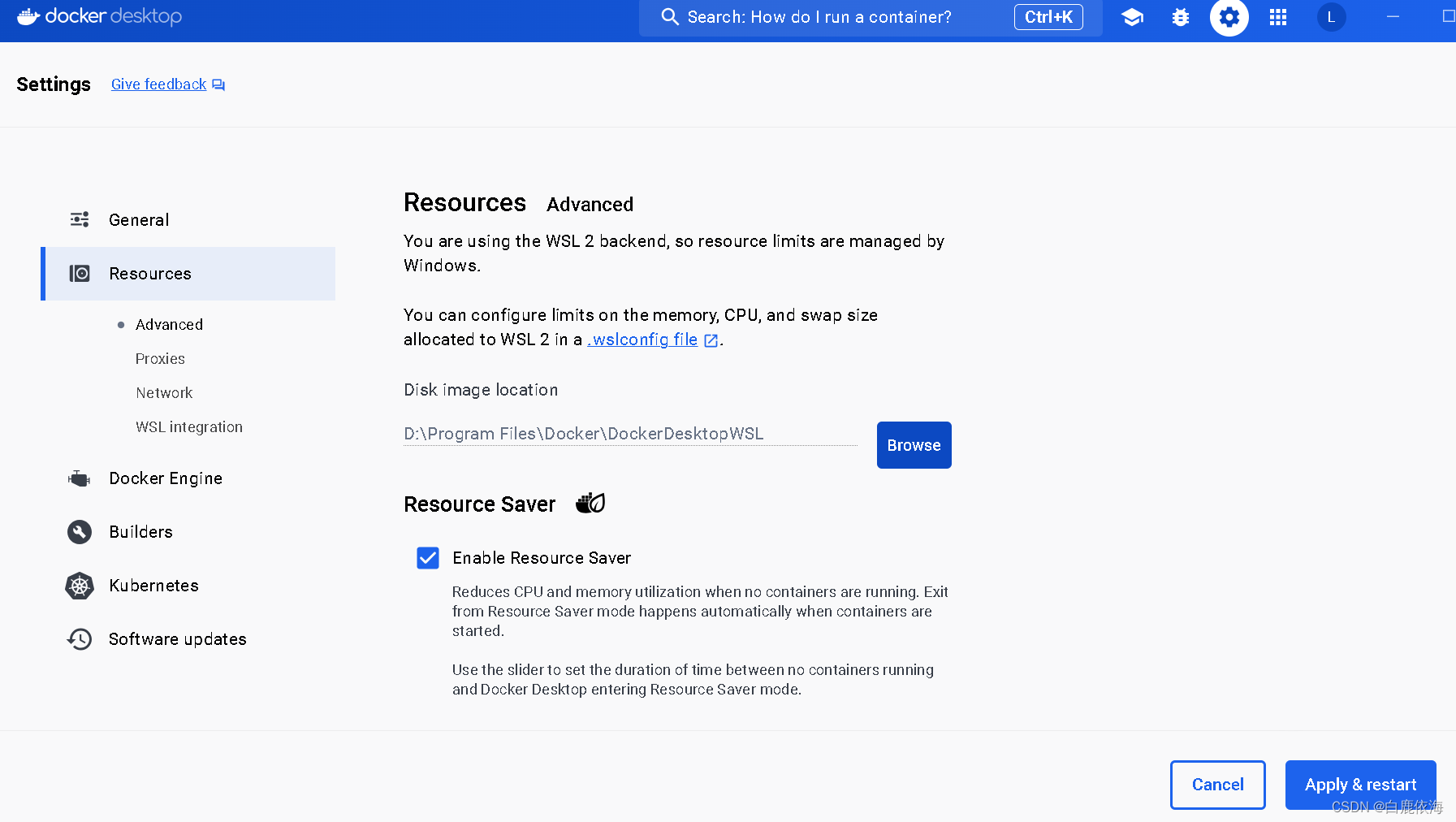The image size is (1456, 822).
Task: Switch to the Network resources page
Action: click(164, 392)
